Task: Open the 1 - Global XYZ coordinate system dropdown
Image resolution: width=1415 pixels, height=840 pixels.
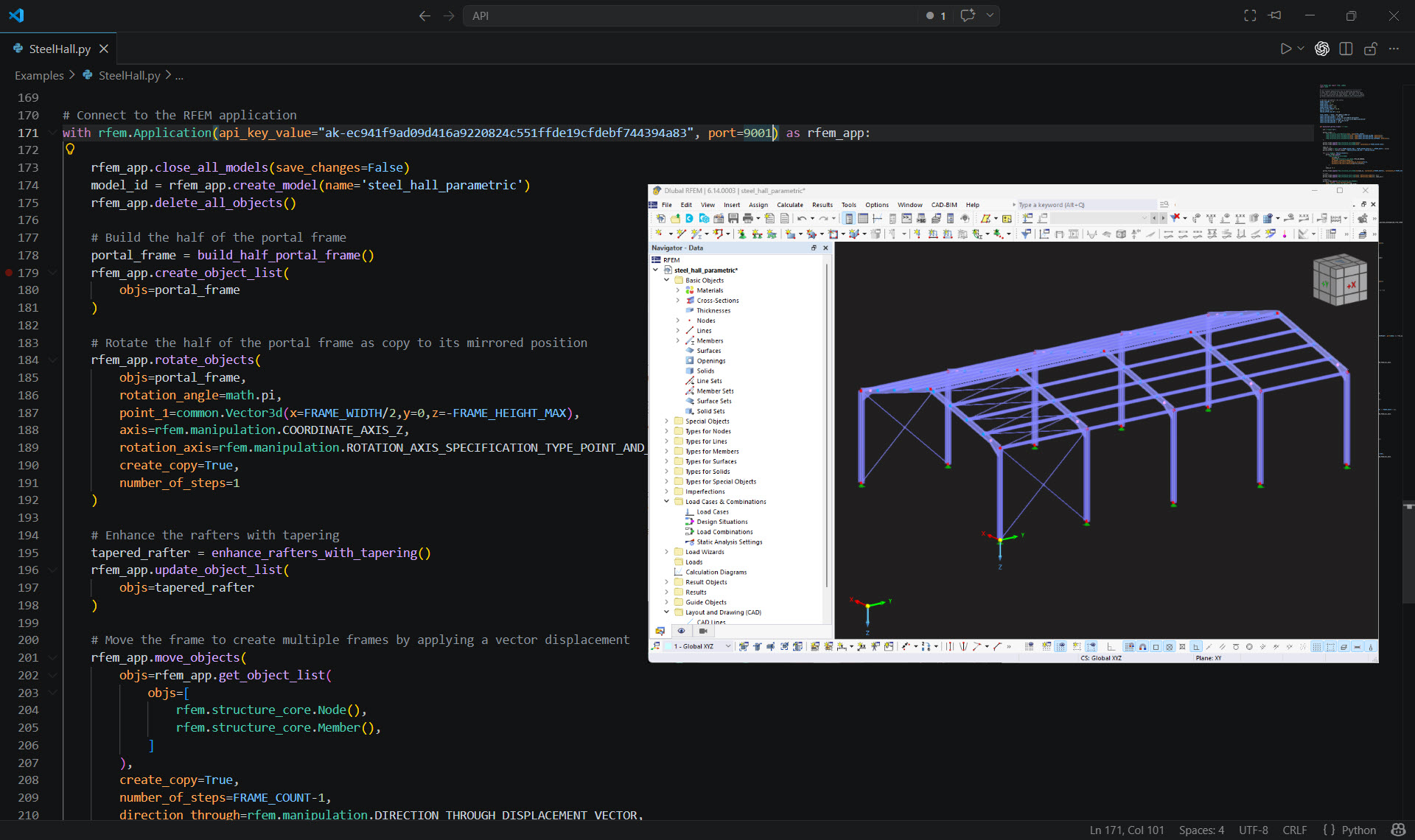Action: (x=728, y=646)
